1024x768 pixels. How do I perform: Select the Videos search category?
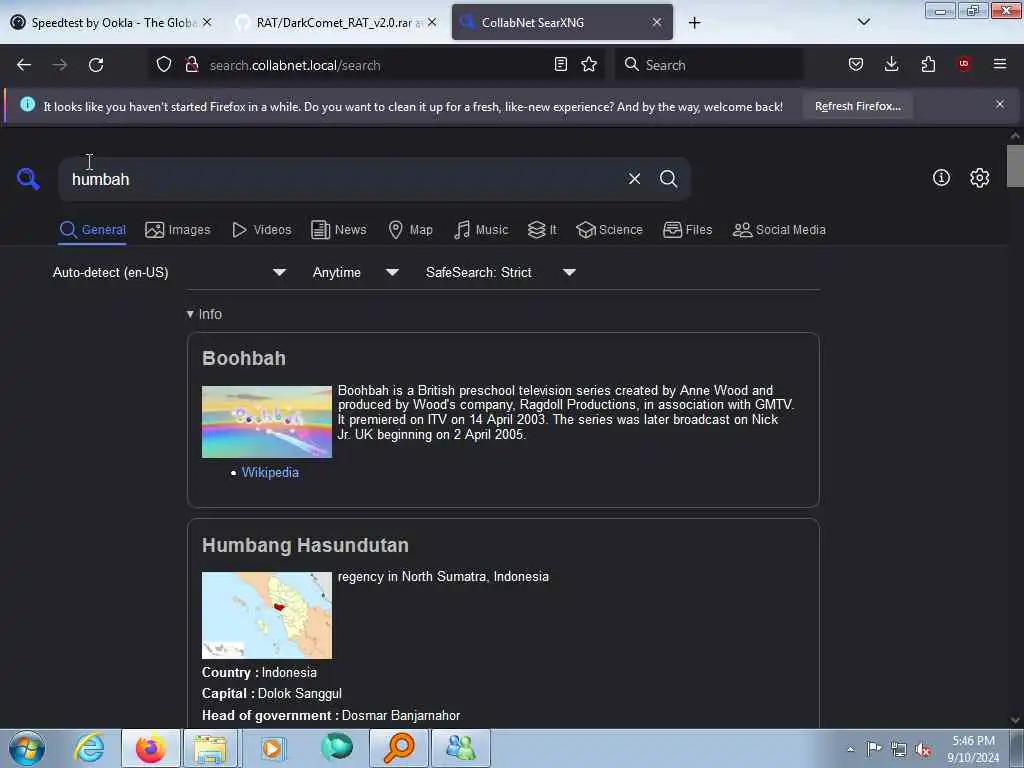261,230
